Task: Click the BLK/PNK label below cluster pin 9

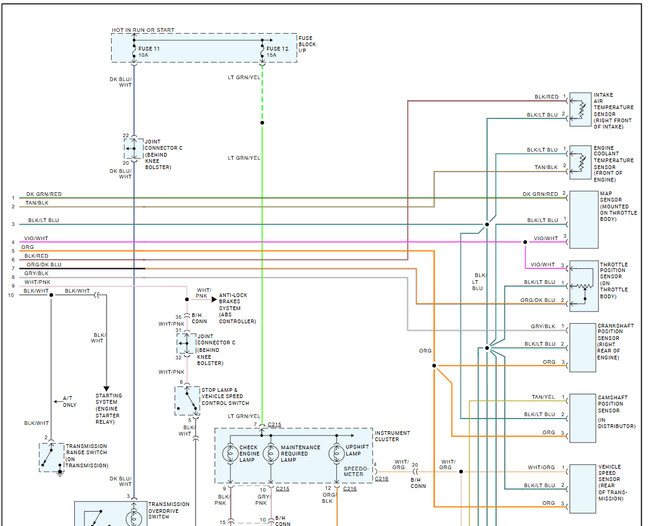Action: click(220, 500)
